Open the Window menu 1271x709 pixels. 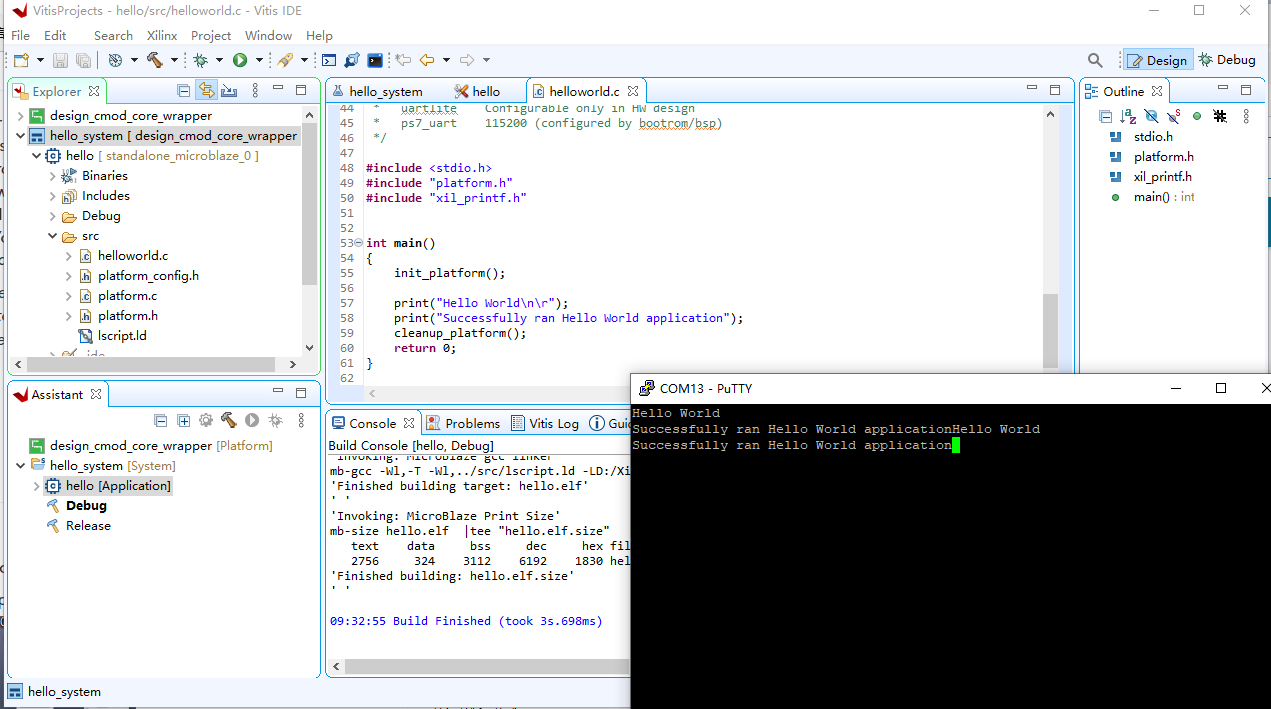pyautogui.click(x=269, y=35)
